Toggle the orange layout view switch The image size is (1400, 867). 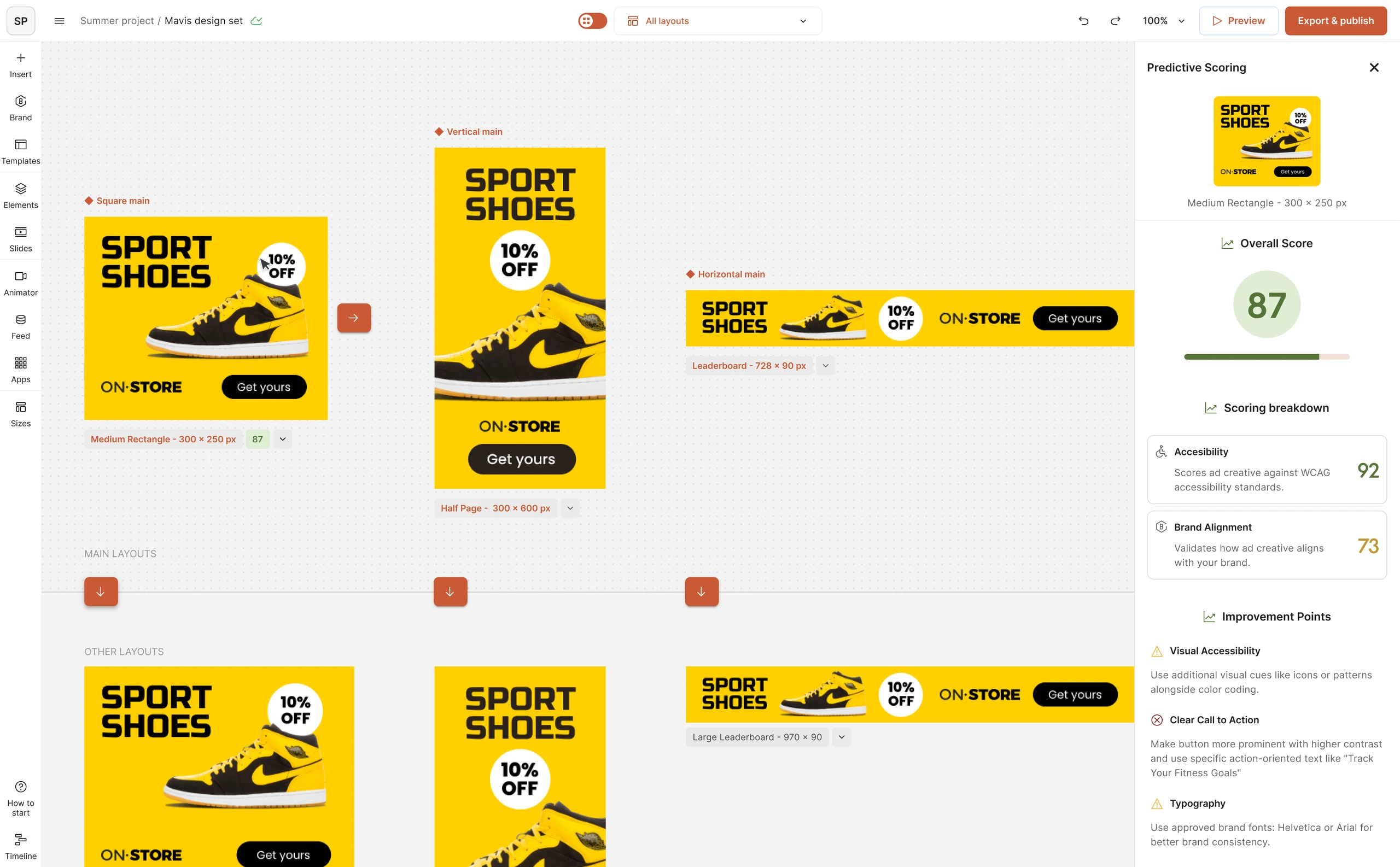tap(592, 21)
